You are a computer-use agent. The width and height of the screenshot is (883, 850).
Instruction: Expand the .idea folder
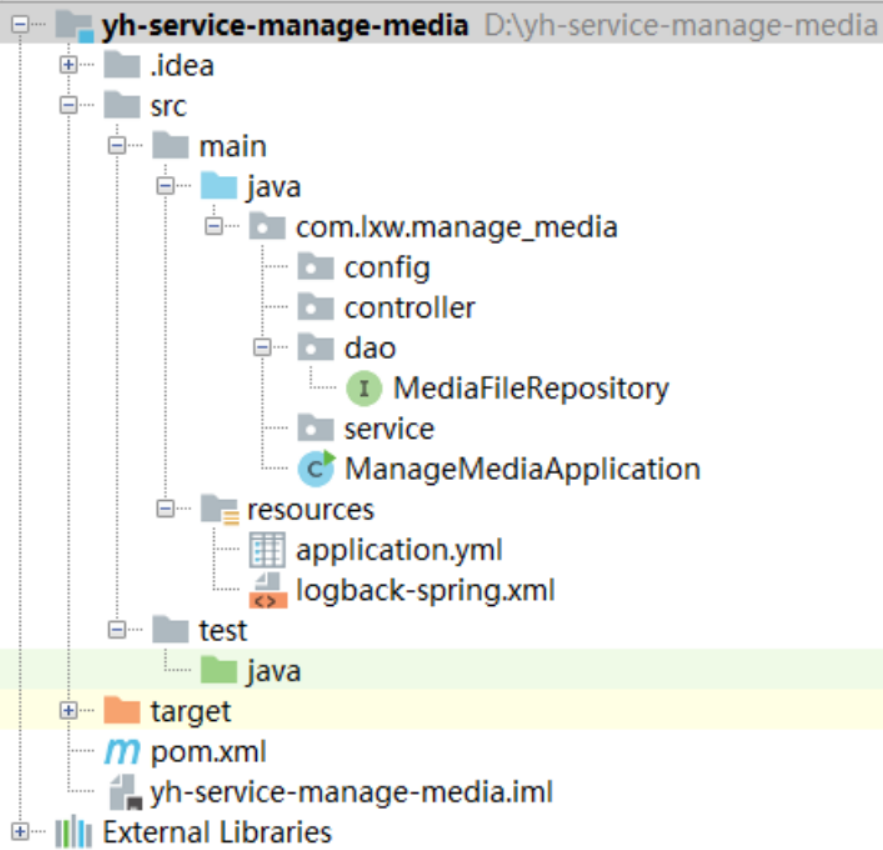(67, 65)
